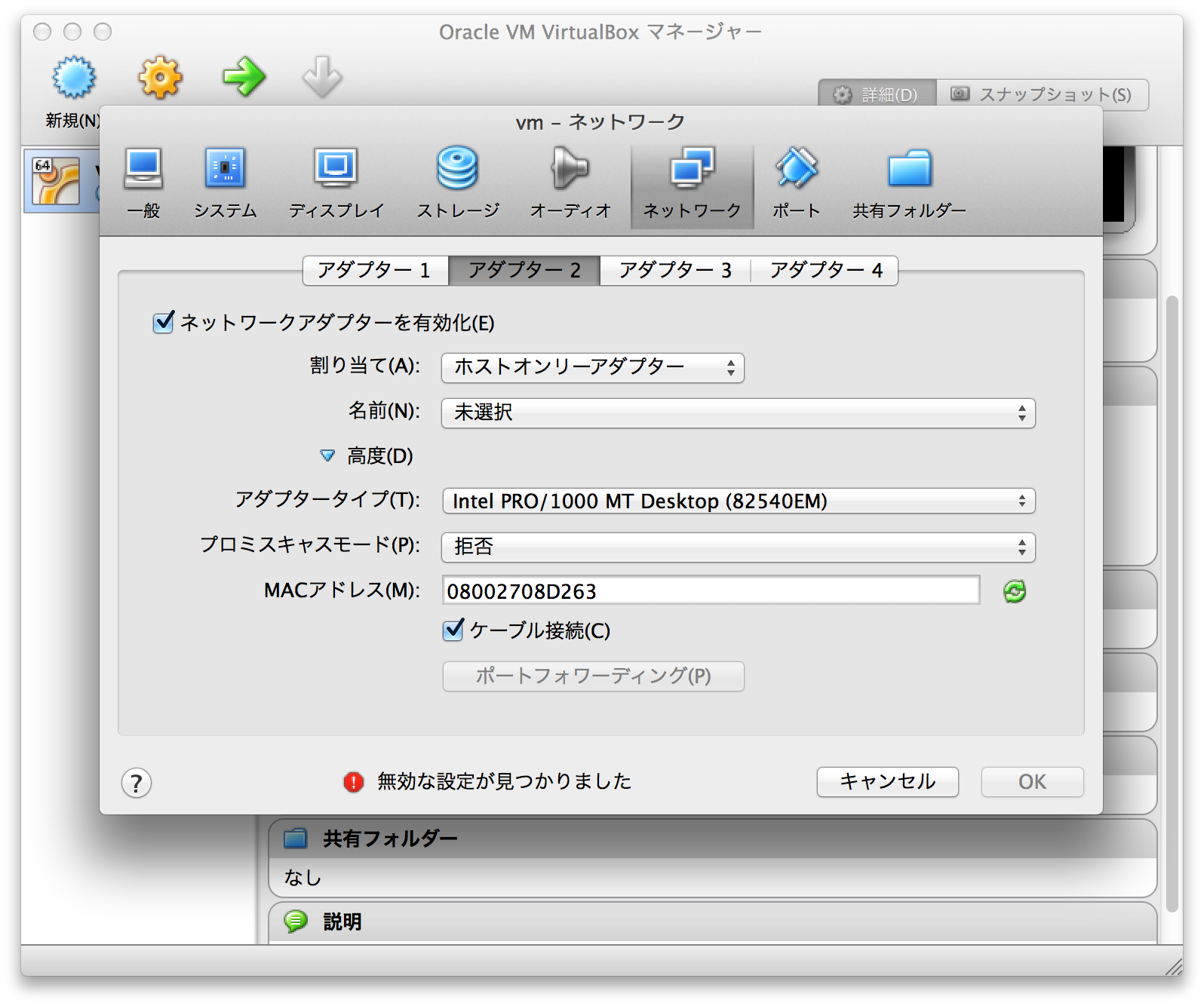Click the 新規(N) blue starburst toolbar icon
1204x1006 pixels.
click(x=74, y=78)
